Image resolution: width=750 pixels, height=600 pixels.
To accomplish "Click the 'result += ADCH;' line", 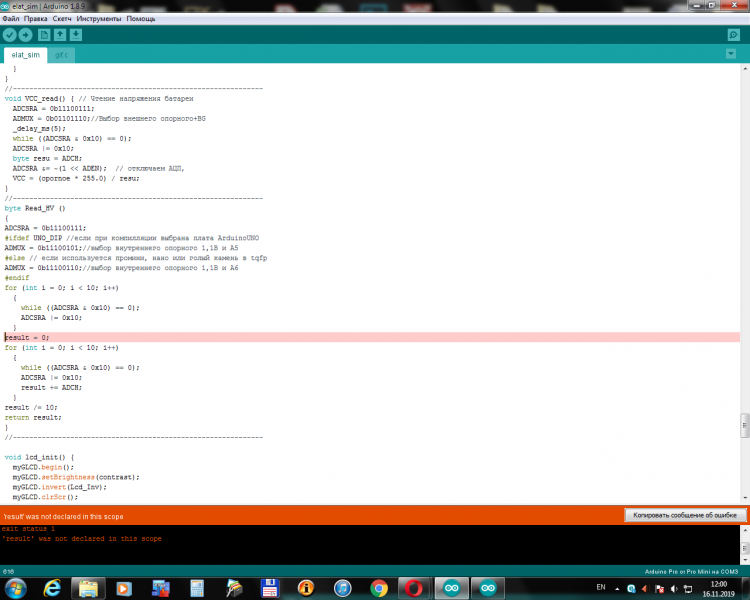I will (51, 388).
